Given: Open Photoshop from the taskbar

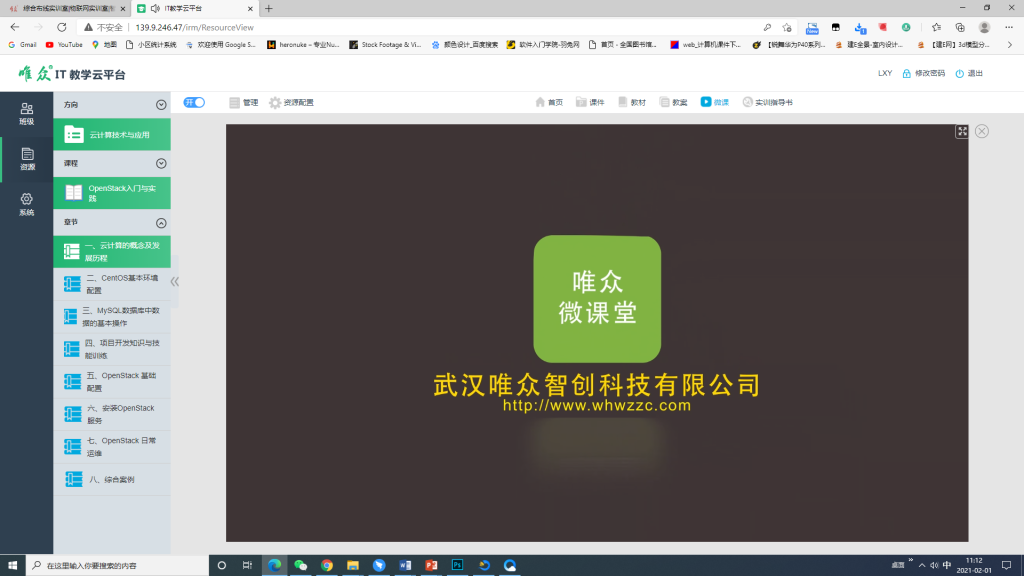Looking at the screenshot, I should tap(457, 566).
